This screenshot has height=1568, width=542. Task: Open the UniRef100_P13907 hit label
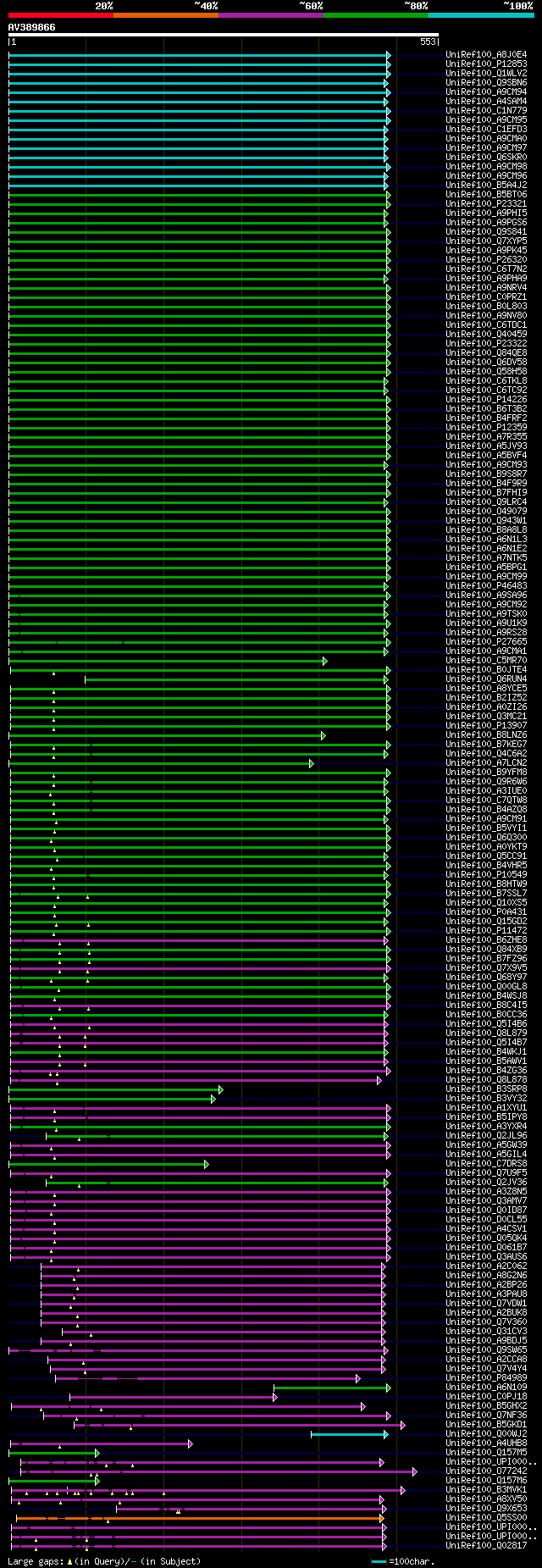click(x=486, y=726)
